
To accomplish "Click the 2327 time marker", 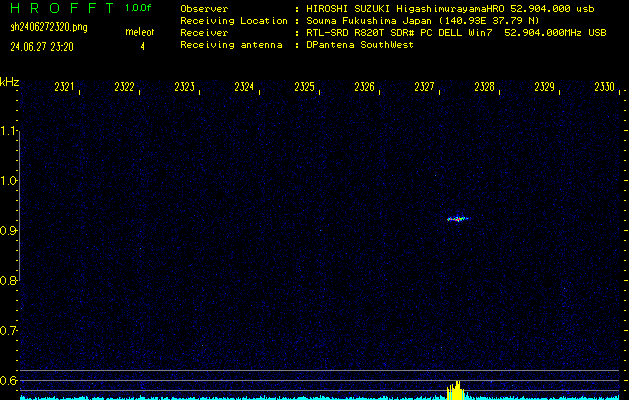I will click(x=424, y=88).
